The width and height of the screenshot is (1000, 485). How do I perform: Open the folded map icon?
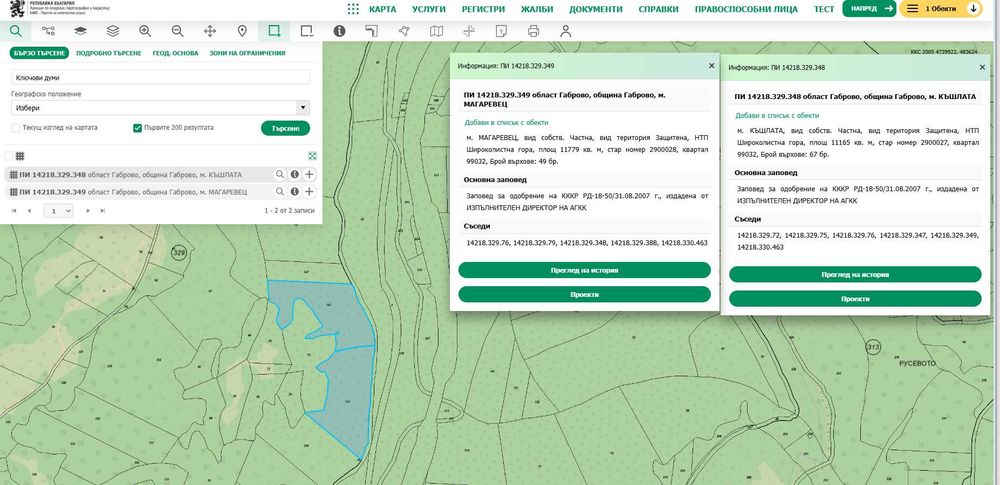(x=436, y=31)
